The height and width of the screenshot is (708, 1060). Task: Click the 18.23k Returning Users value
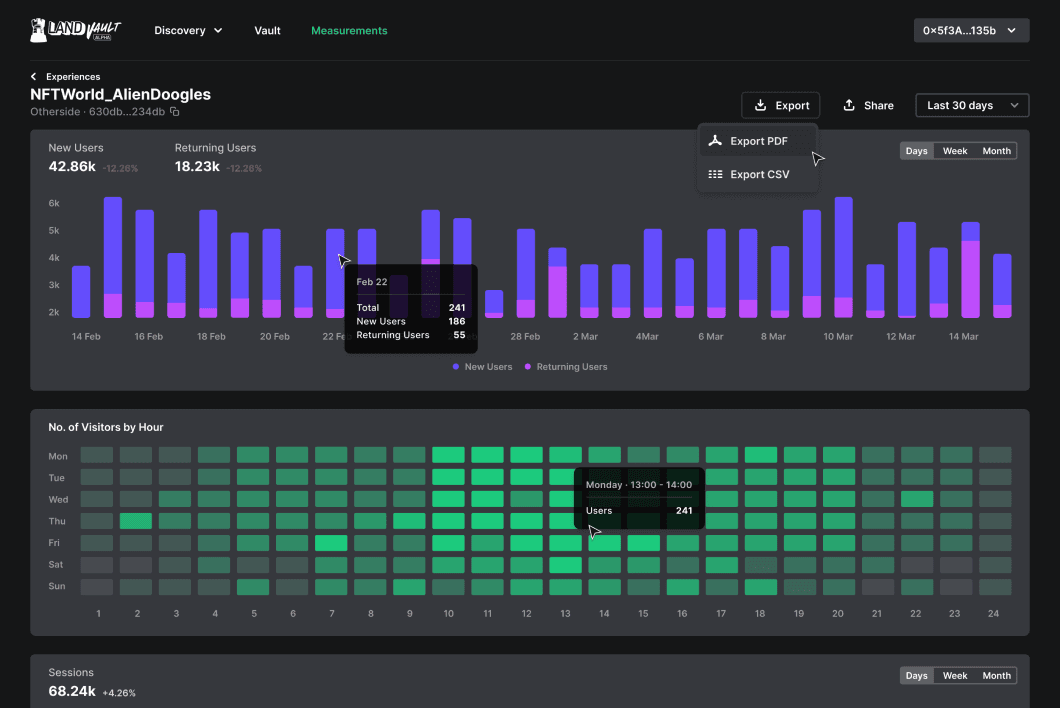click(x=197, y=166)
